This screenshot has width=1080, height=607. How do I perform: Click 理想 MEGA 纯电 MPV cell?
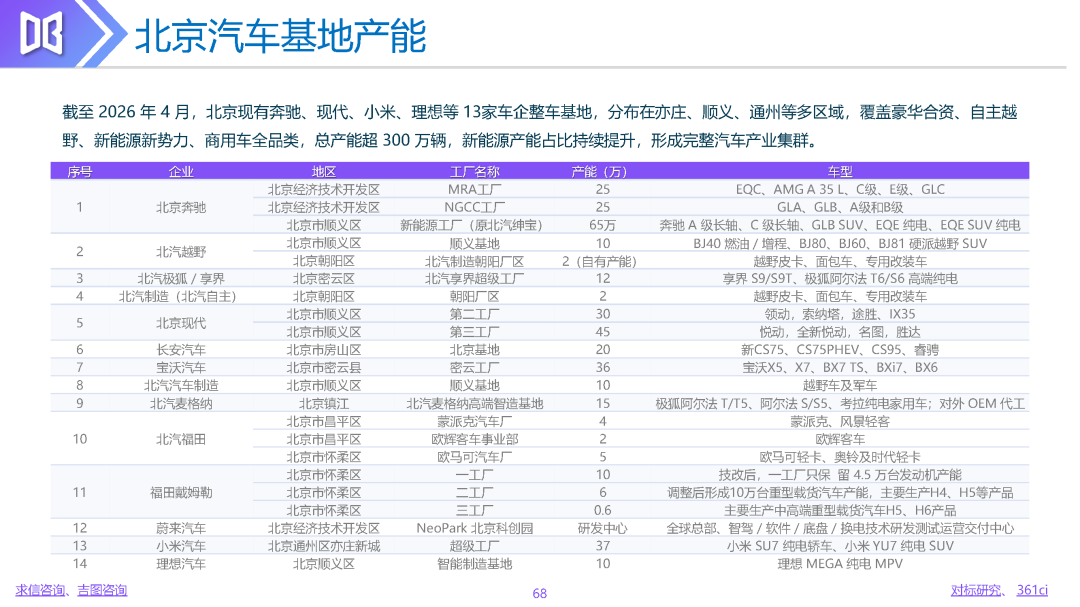(x=840, y=564)
